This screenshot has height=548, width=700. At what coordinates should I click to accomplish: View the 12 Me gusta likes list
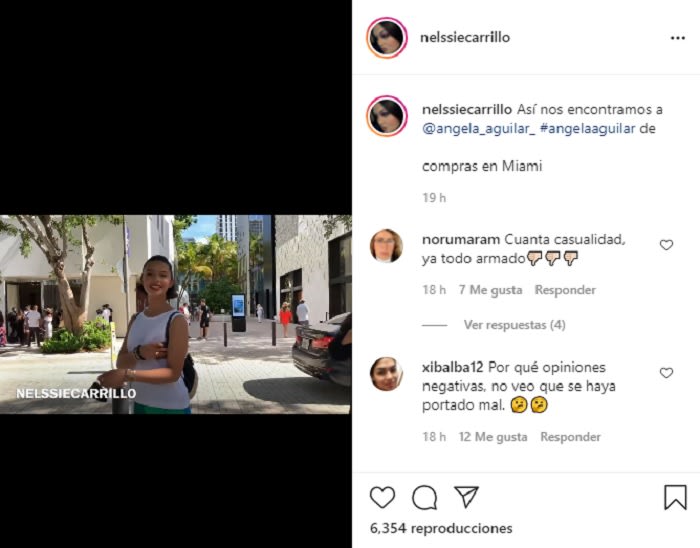tap(493, 437)
